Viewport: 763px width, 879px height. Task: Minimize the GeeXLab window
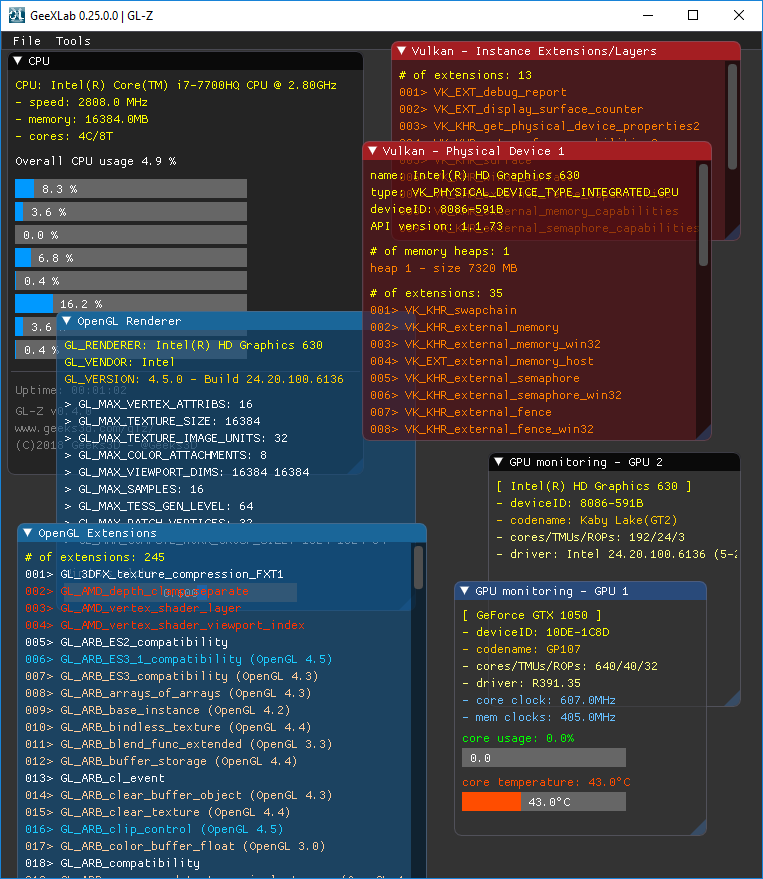click(648, 15)
